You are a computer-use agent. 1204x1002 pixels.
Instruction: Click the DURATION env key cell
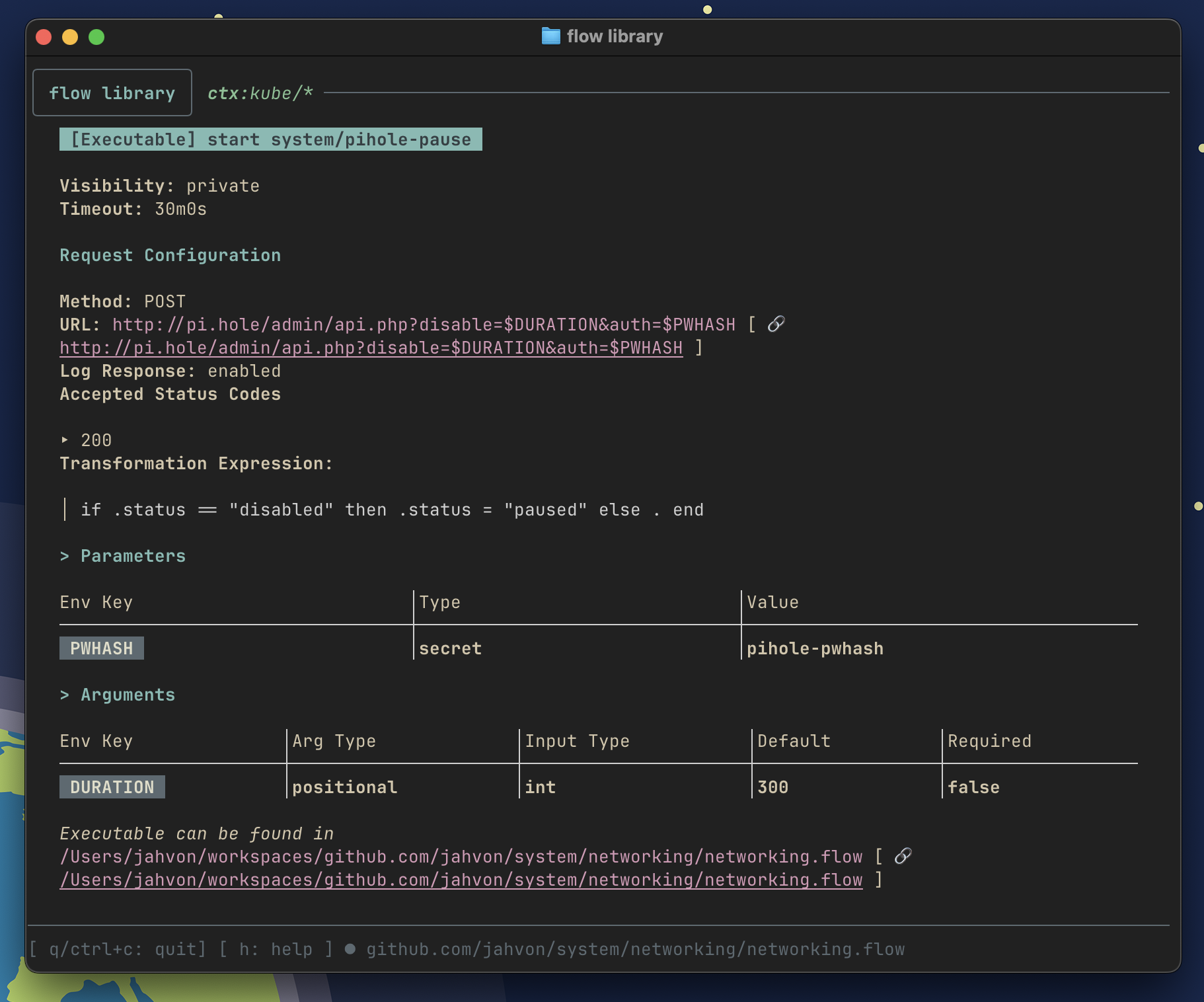tap(112, 787)
